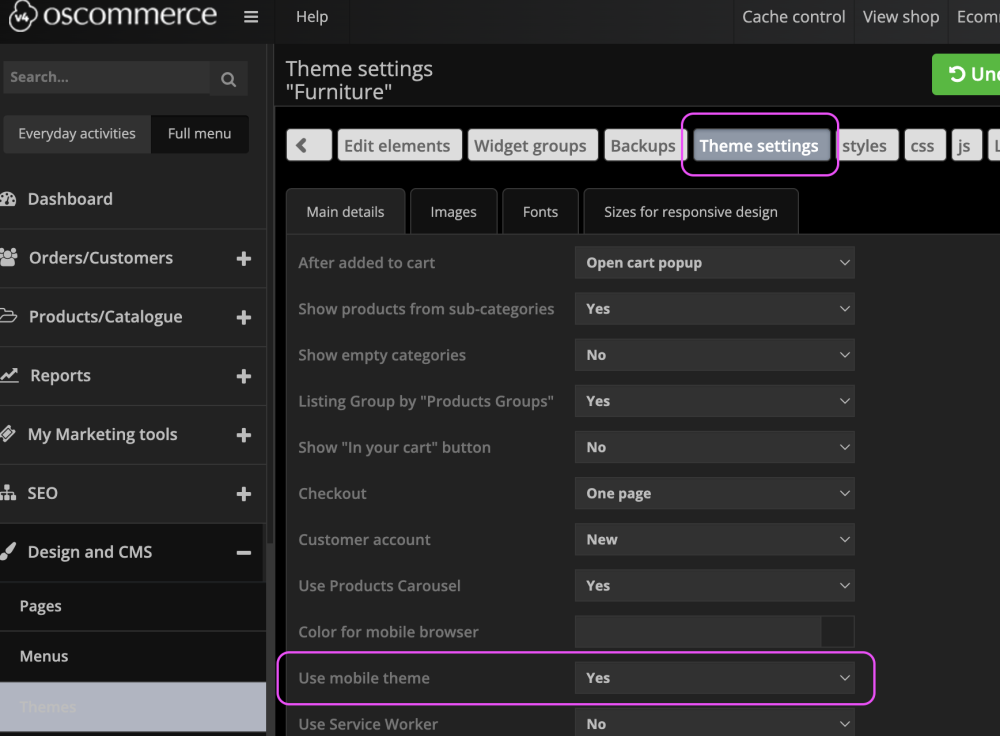This screenshot has width=1000, height=736.
Task: Expand Orders/Customers with plus icon
Action: point(243,259)
